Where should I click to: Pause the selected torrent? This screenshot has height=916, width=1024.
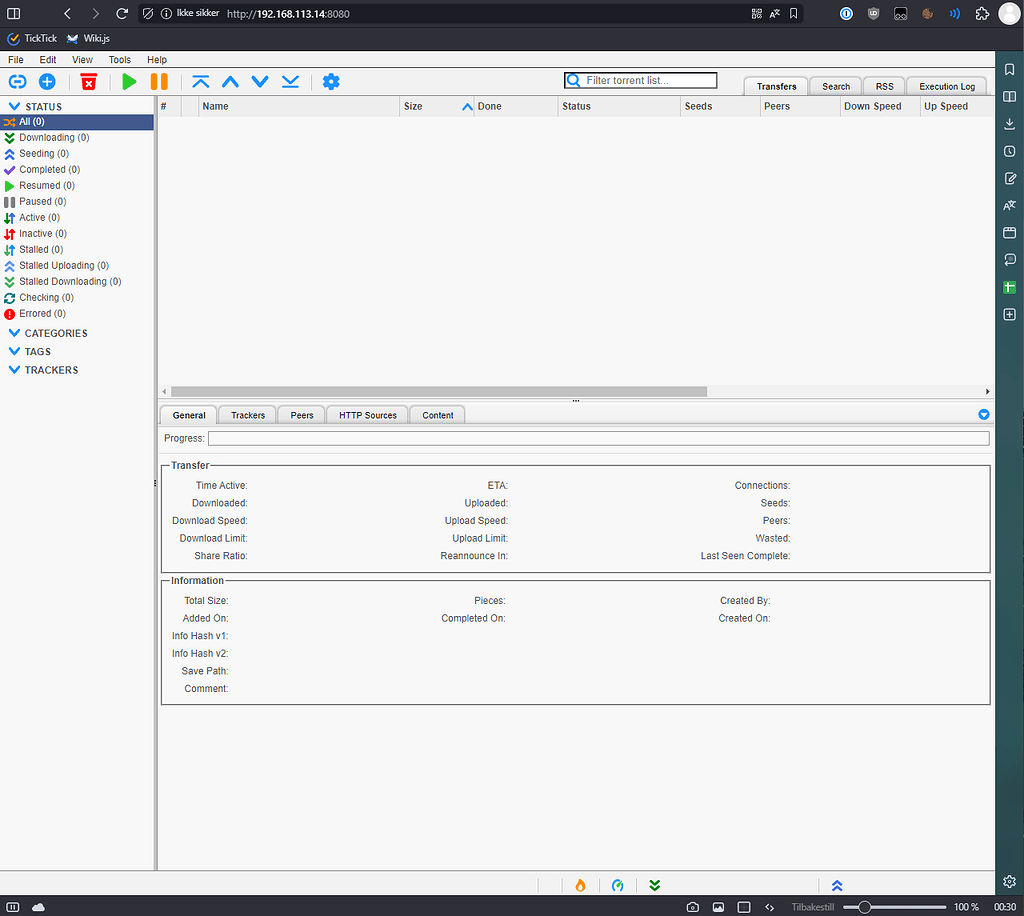160,82
